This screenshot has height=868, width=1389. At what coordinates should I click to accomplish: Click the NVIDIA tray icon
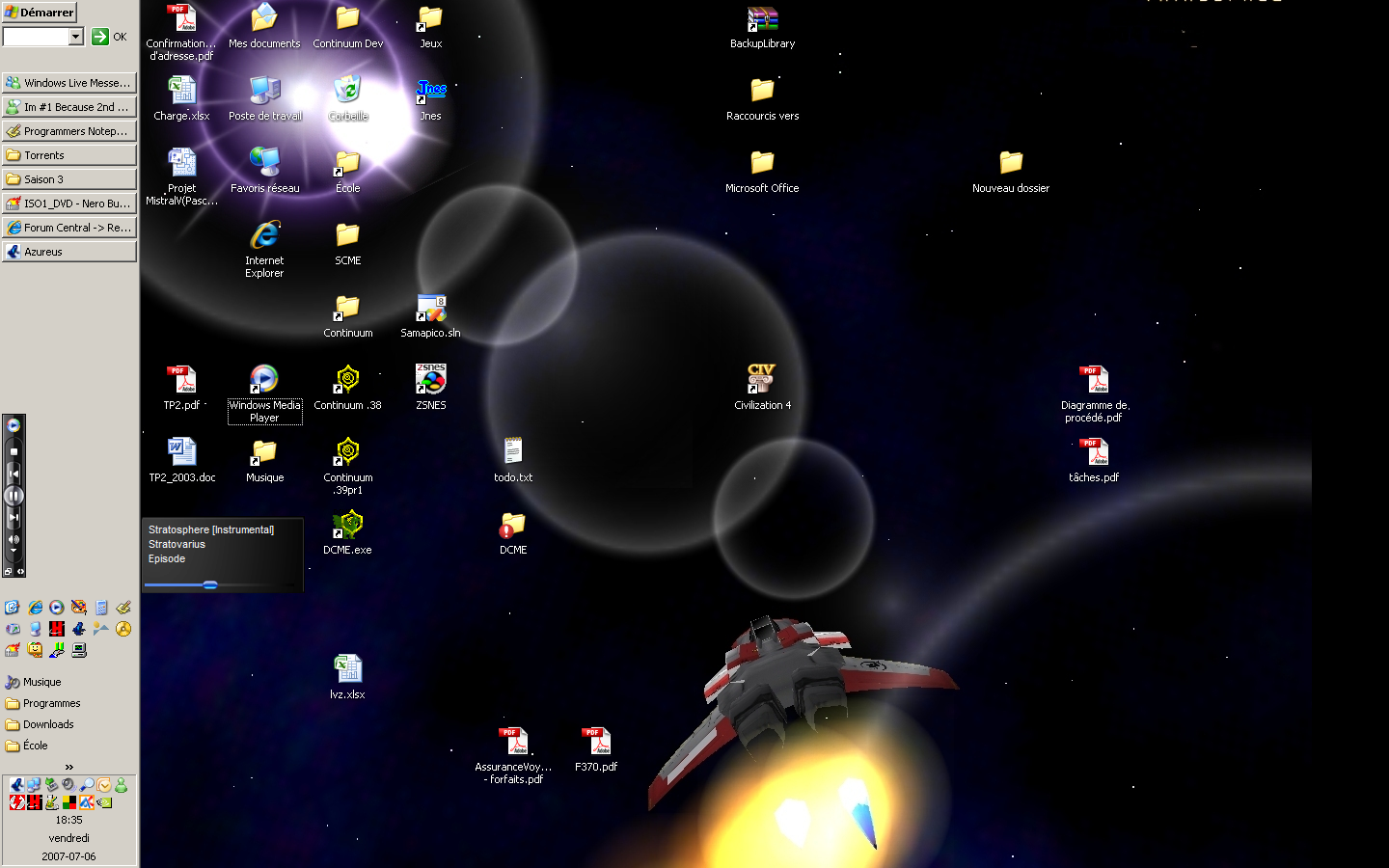[104, 802]
